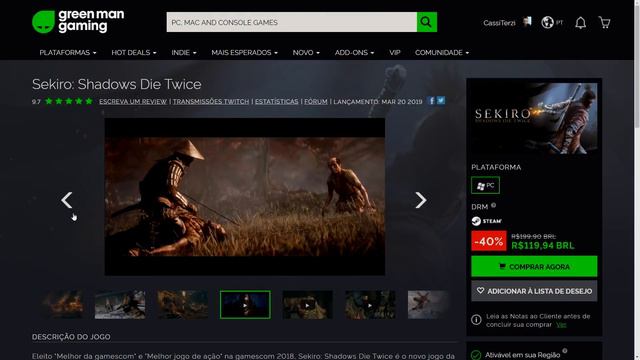
Task: Open the shopping cart
Action: click(x=604, y=22)
